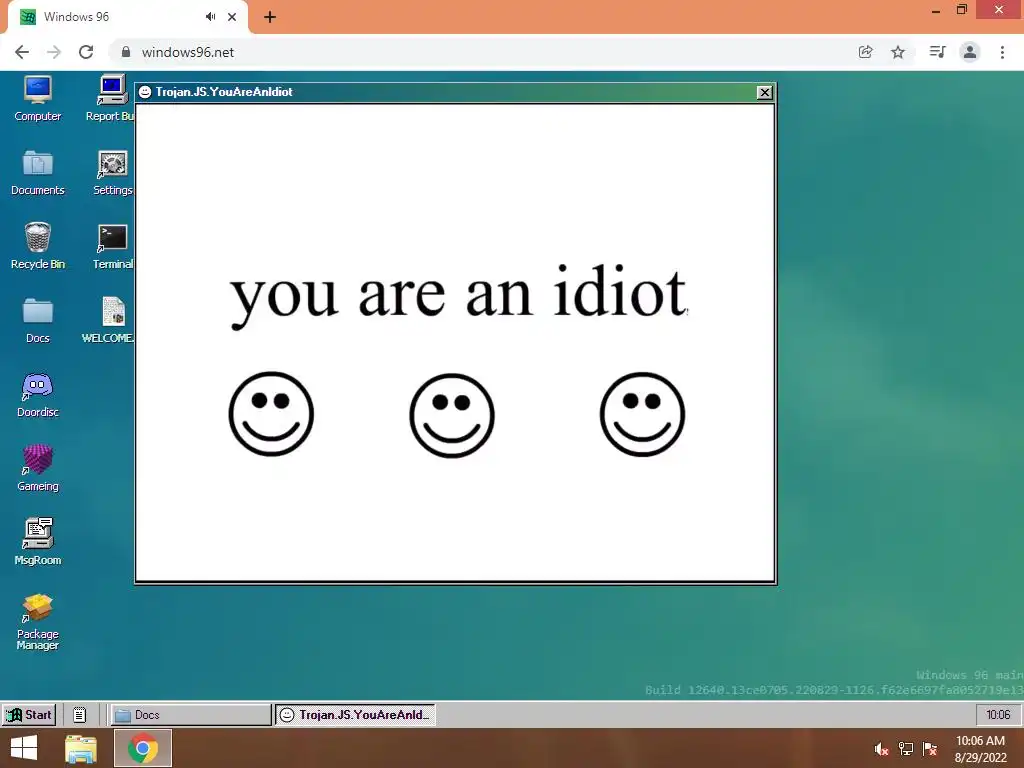1024x768 pixels.
Task: Launch the Doordisc app icon
Action: pos(37,394)
